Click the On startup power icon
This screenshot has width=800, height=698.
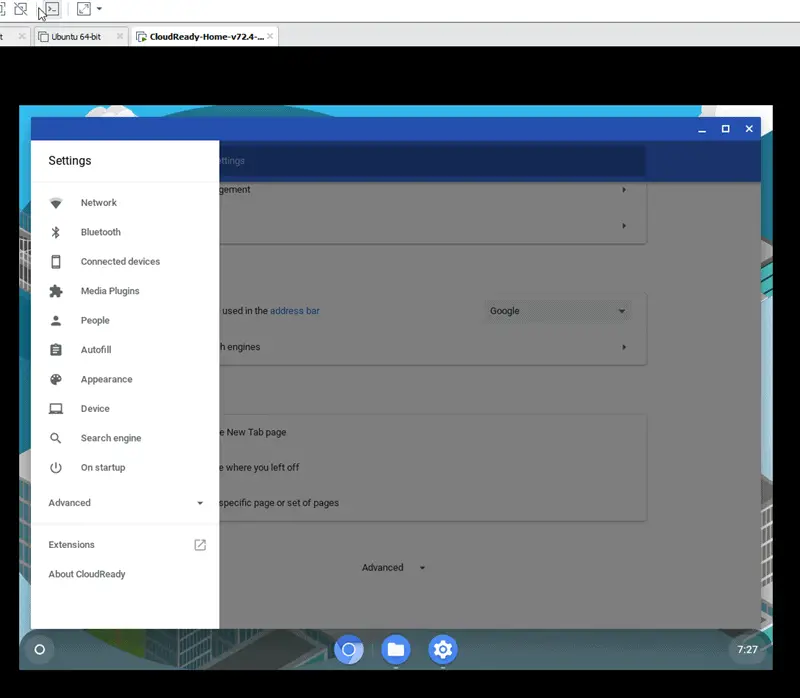56,467
